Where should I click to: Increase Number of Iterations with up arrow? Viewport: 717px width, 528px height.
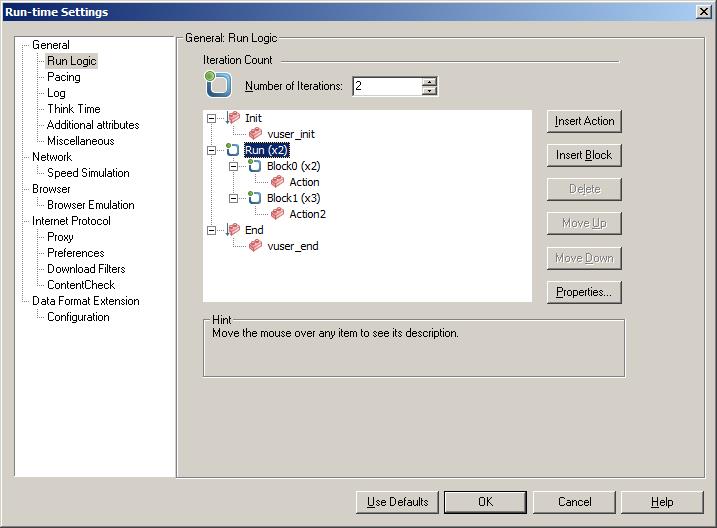(430, 82)
